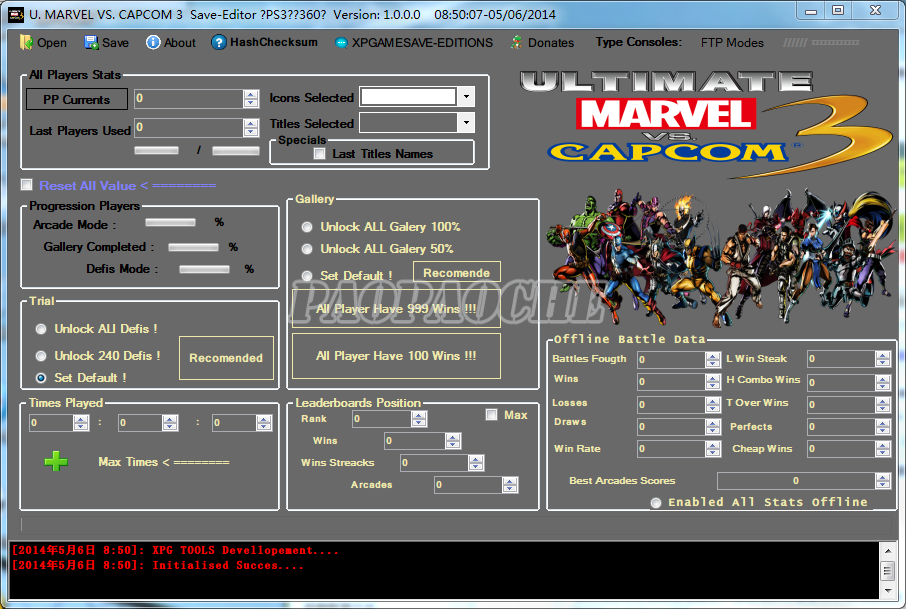Check the Max checkbox in Leaderboards
This screenshot has width=906, height=609.
coord(492,414)
